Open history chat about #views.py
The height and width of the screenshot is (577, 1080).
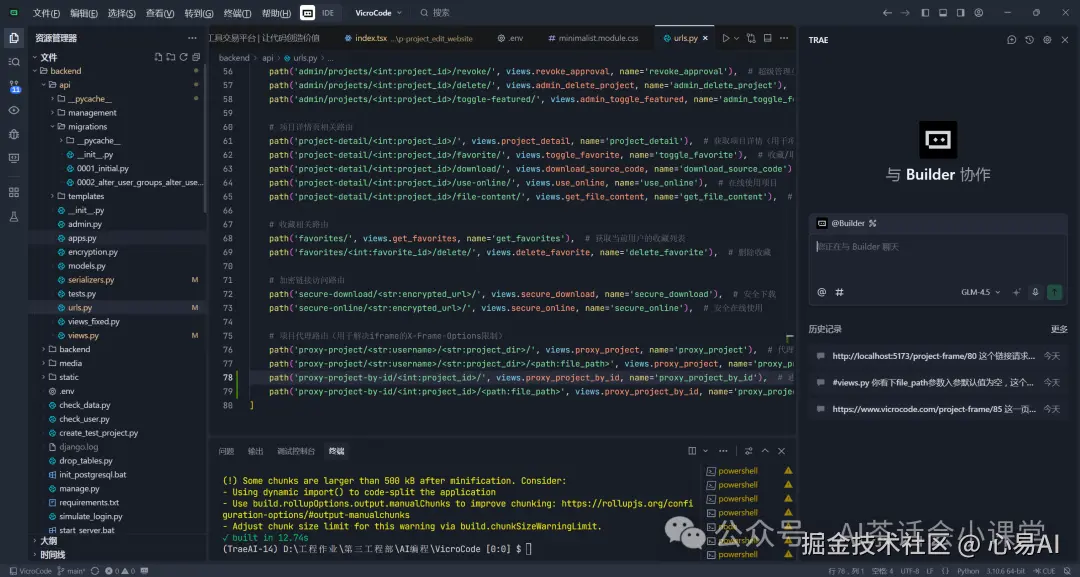(938, 382)
